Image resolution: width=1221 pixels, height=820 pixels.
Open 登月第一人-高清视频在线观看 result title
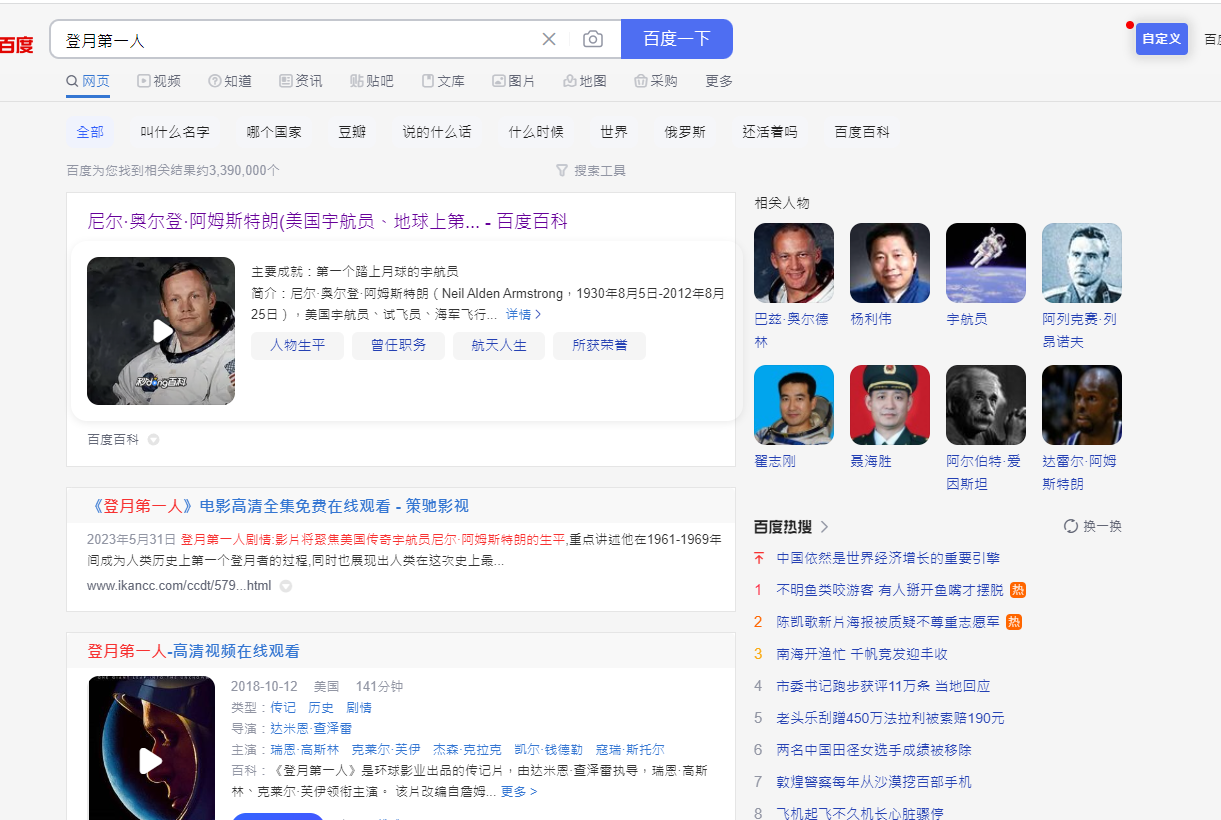coord(193,651)
